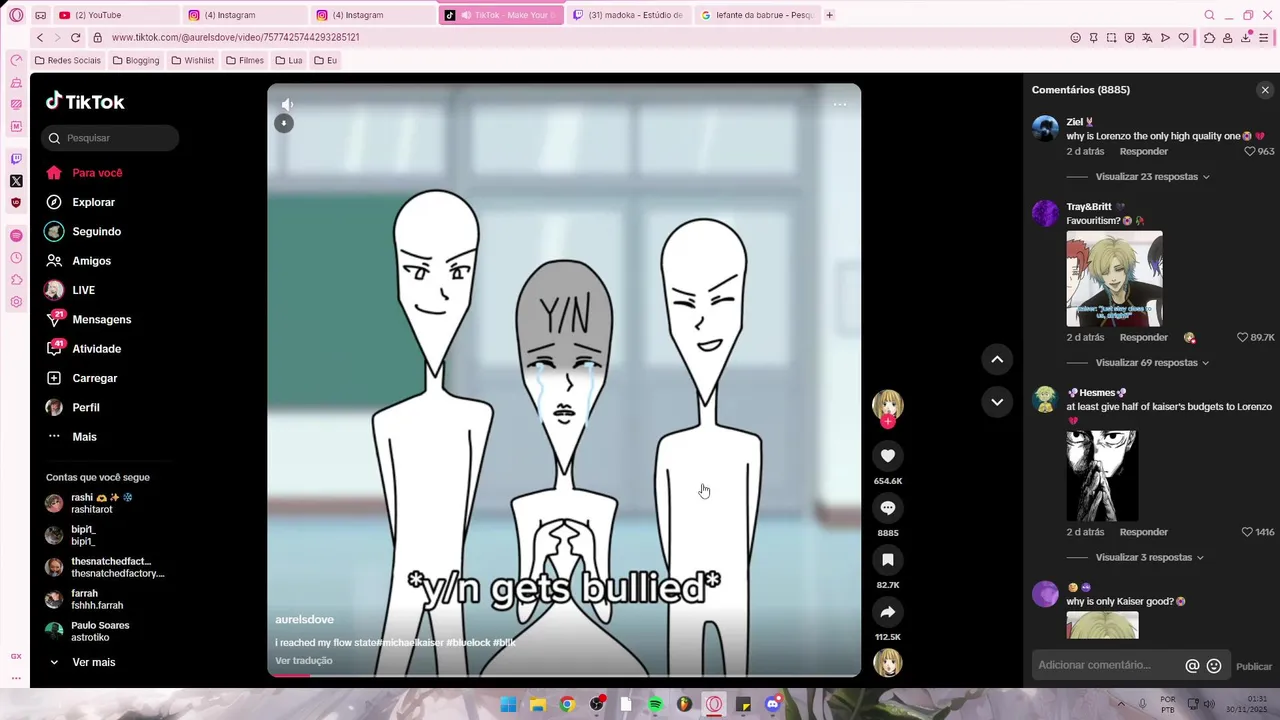Insert a mention with the @ icon

pyautogui.click(x=1192, y=666)
